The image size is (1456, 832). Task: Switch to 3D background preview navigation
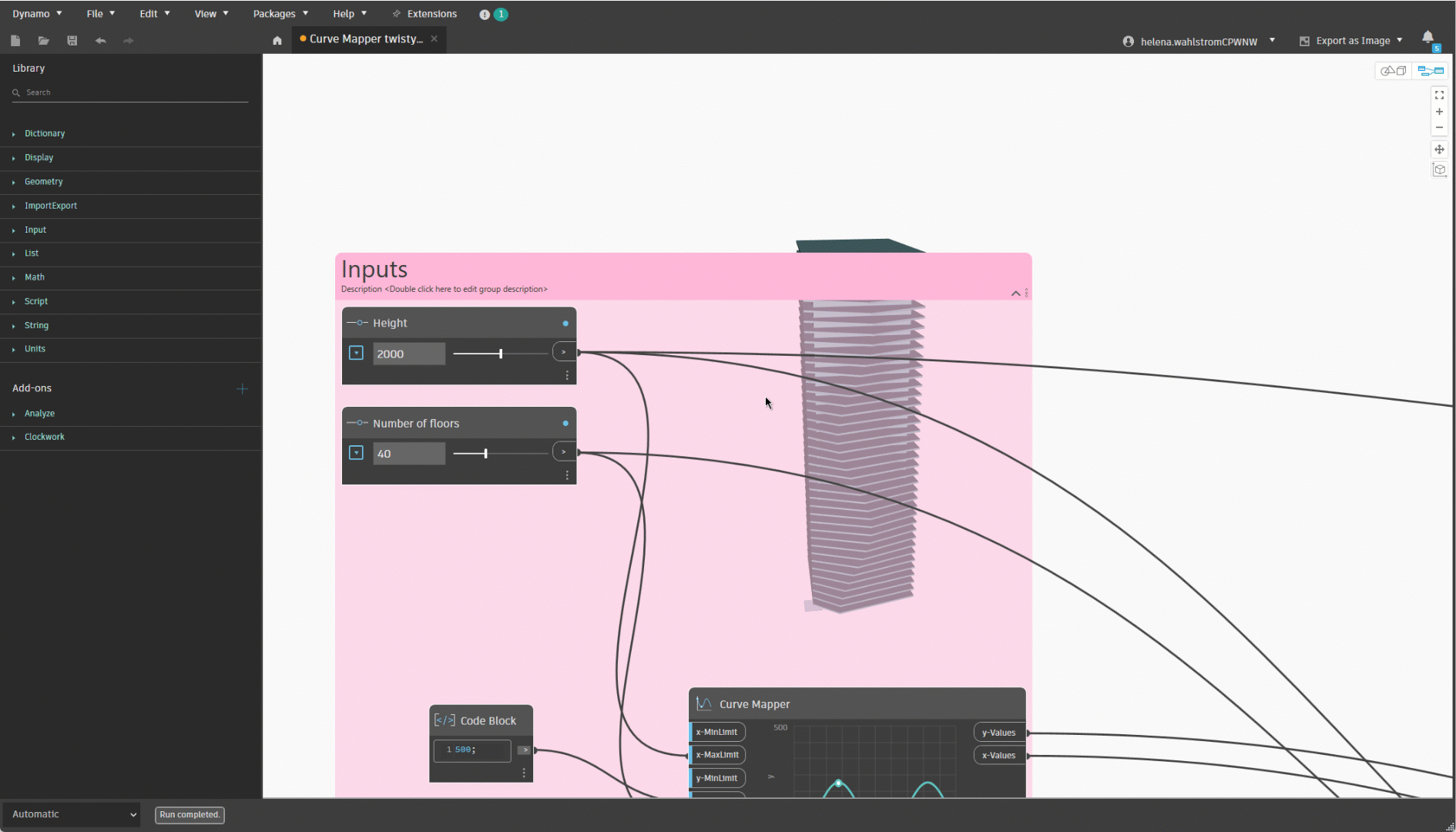coord(1393,71)
